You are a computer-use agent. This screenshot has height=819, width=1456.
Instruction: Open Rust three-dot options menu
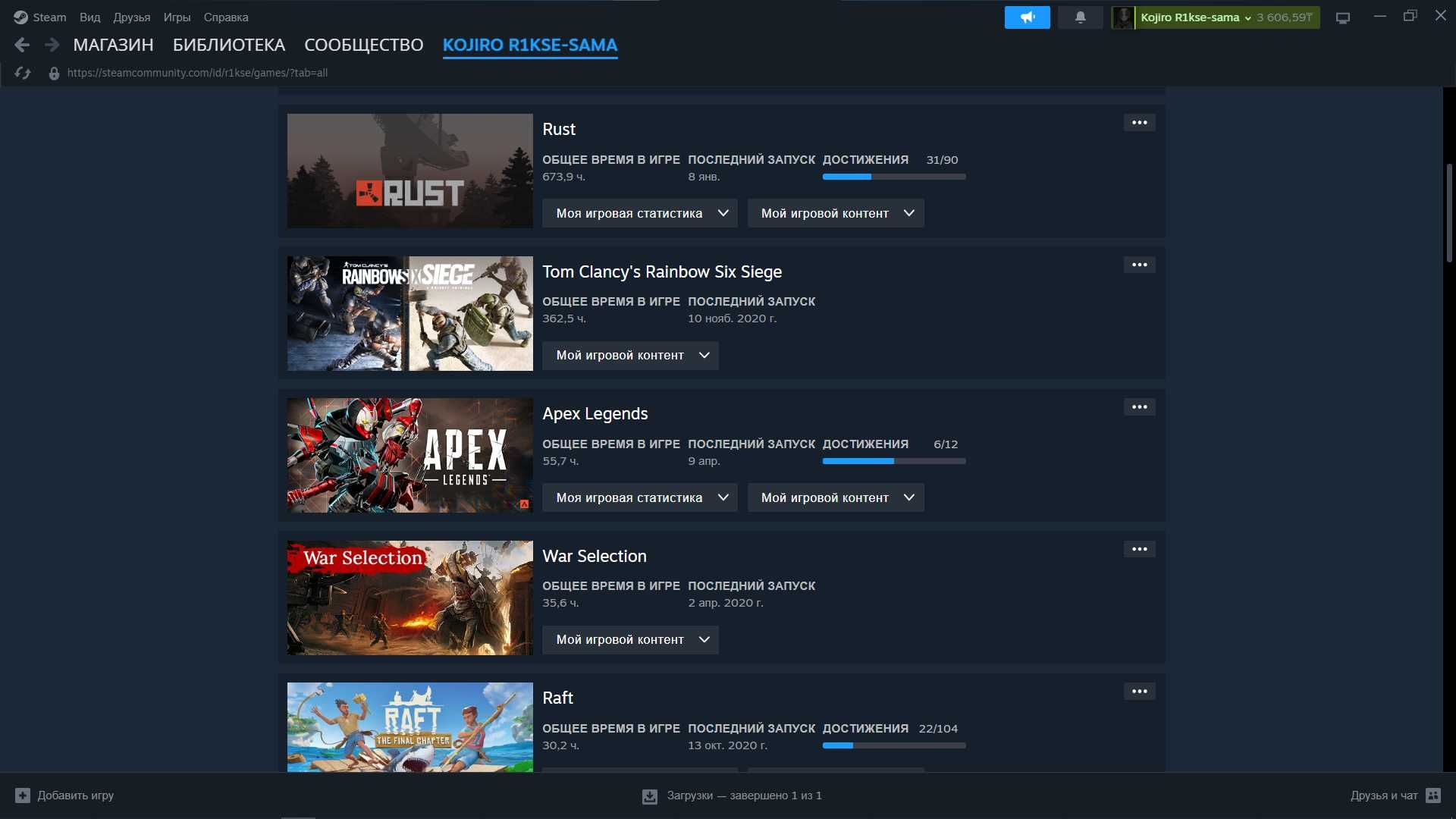[1139, 123]
